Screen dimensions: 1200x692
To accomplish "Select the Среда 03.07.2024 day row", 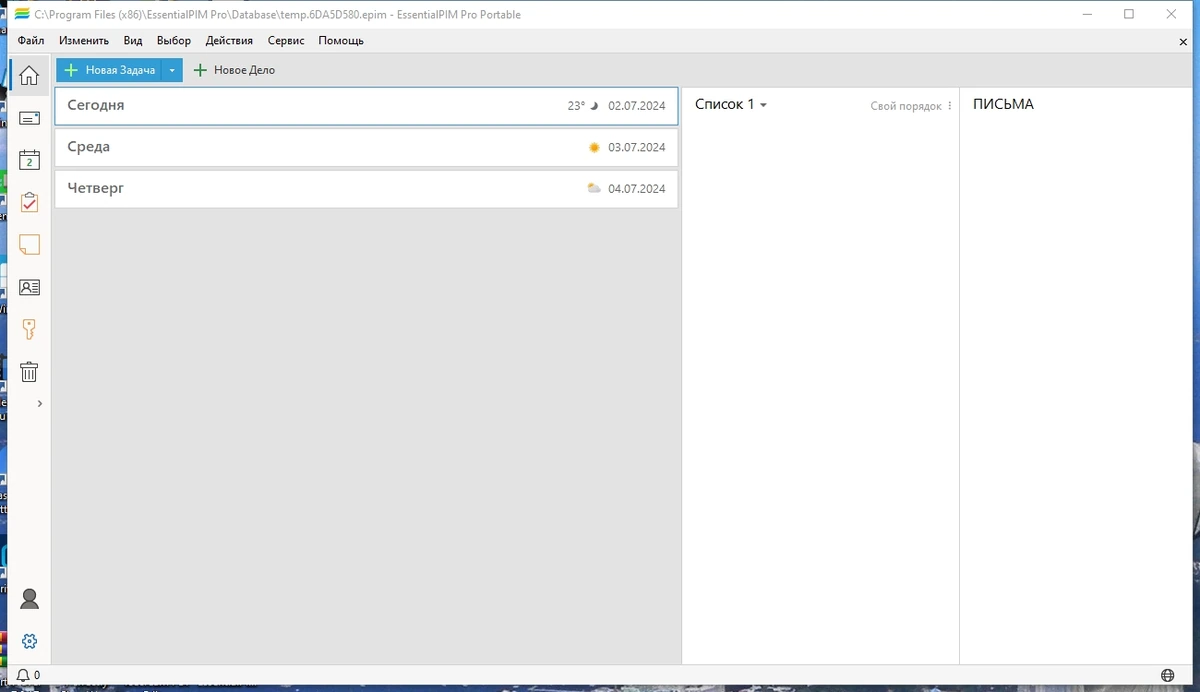I will pos(366,147).
